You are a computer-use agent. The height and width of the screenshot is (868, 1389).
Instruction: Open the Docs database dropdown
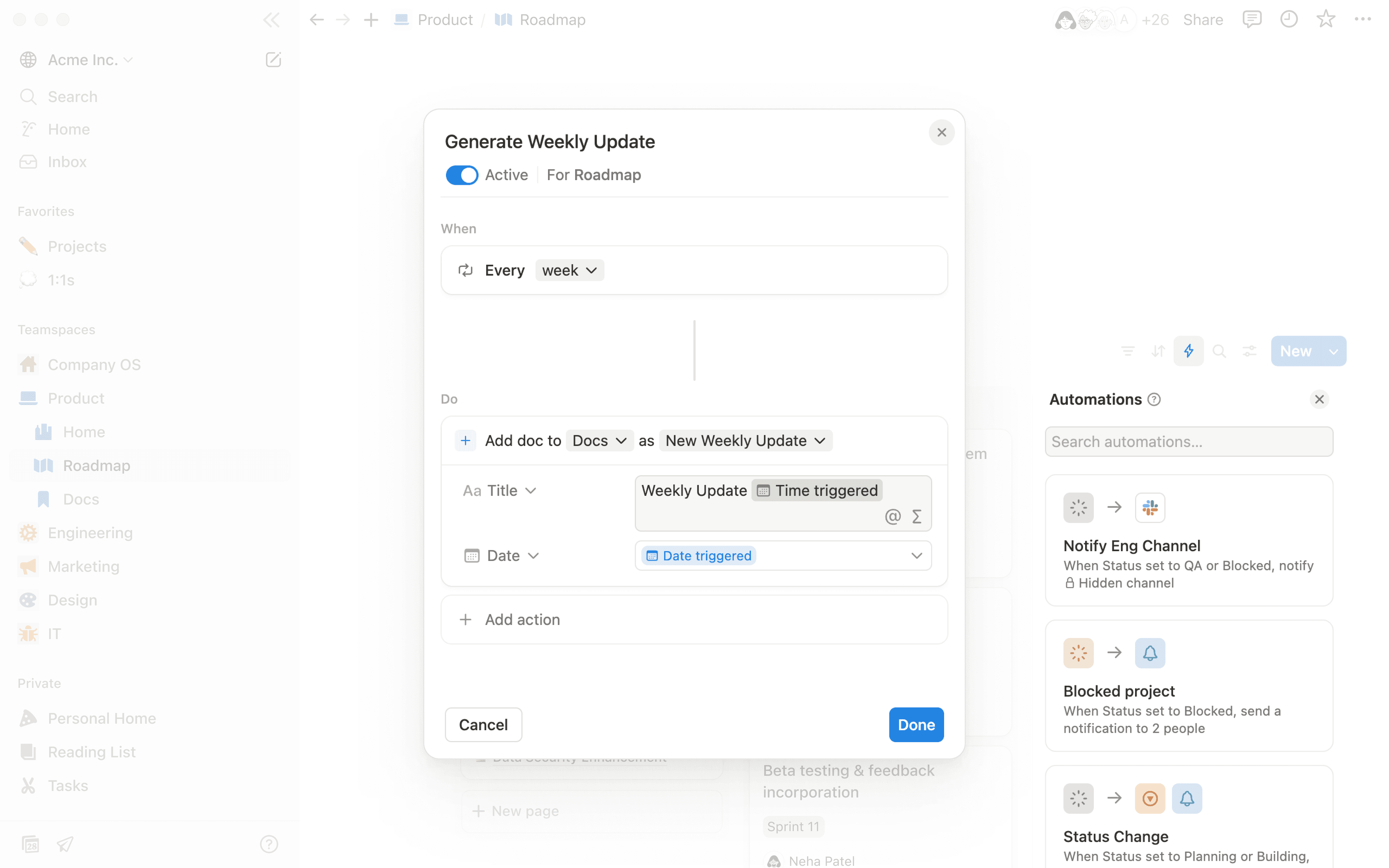(599, 440)
